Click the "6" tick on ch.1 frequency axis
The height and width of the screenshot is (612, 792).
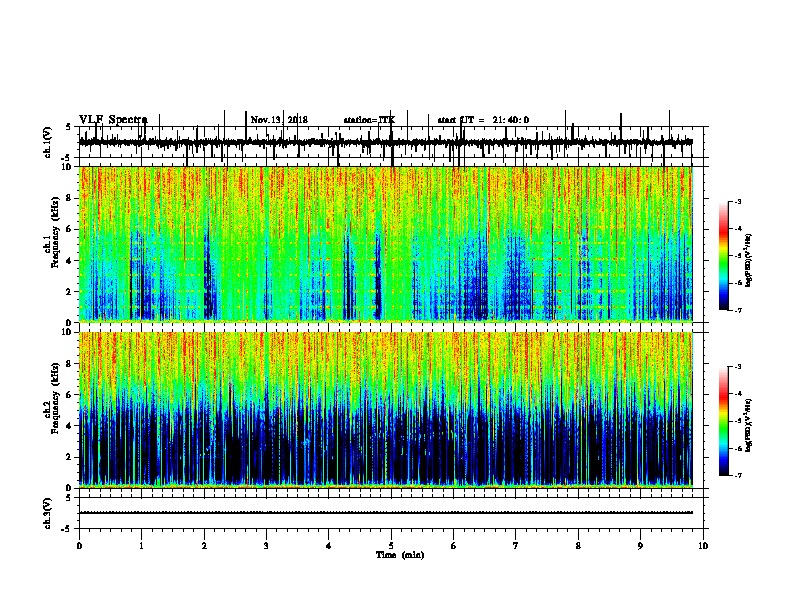tap(71, 229)
